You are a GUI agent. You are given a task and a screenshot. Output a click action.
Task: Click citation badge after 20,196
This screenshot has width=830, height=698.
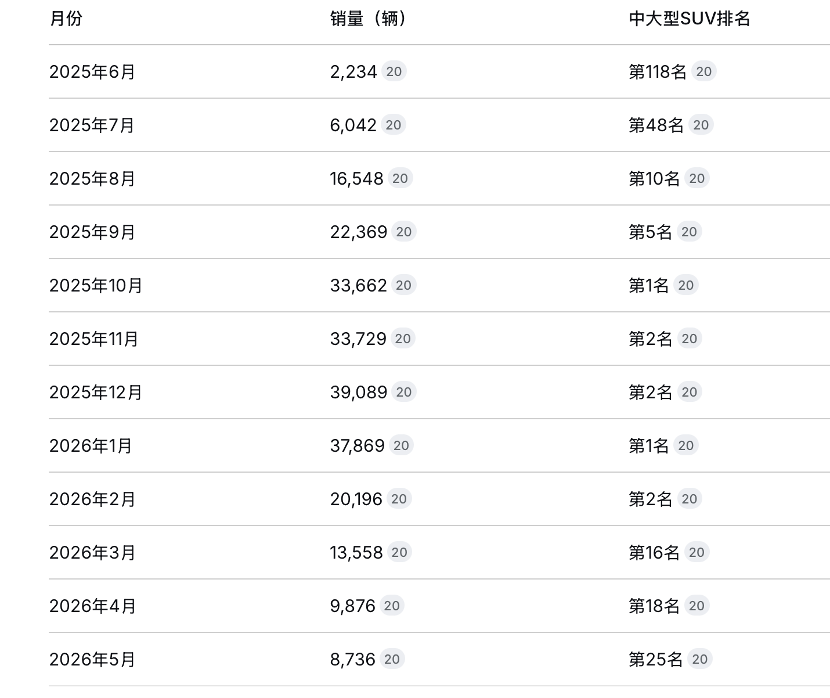(399, 498)
